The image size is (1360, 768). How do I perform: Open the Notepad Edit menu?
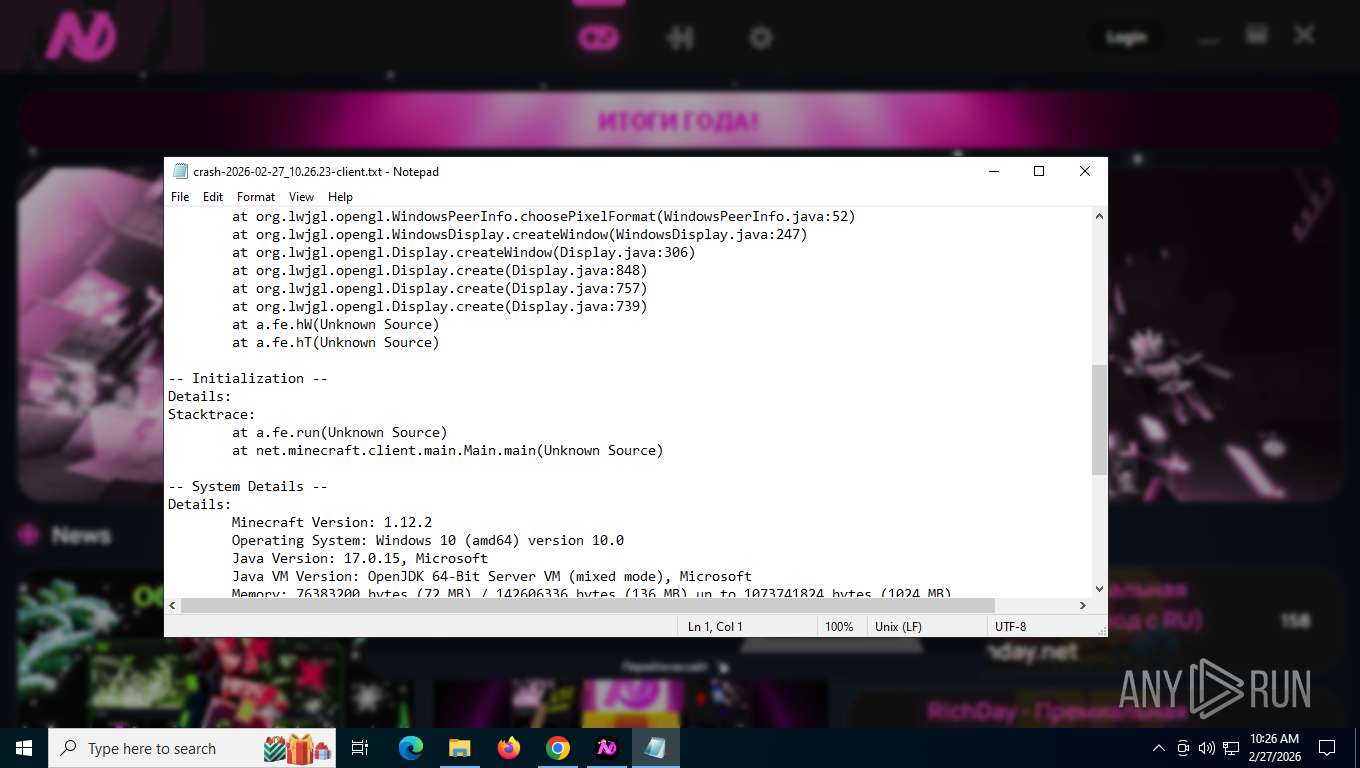tap(213, 197)
